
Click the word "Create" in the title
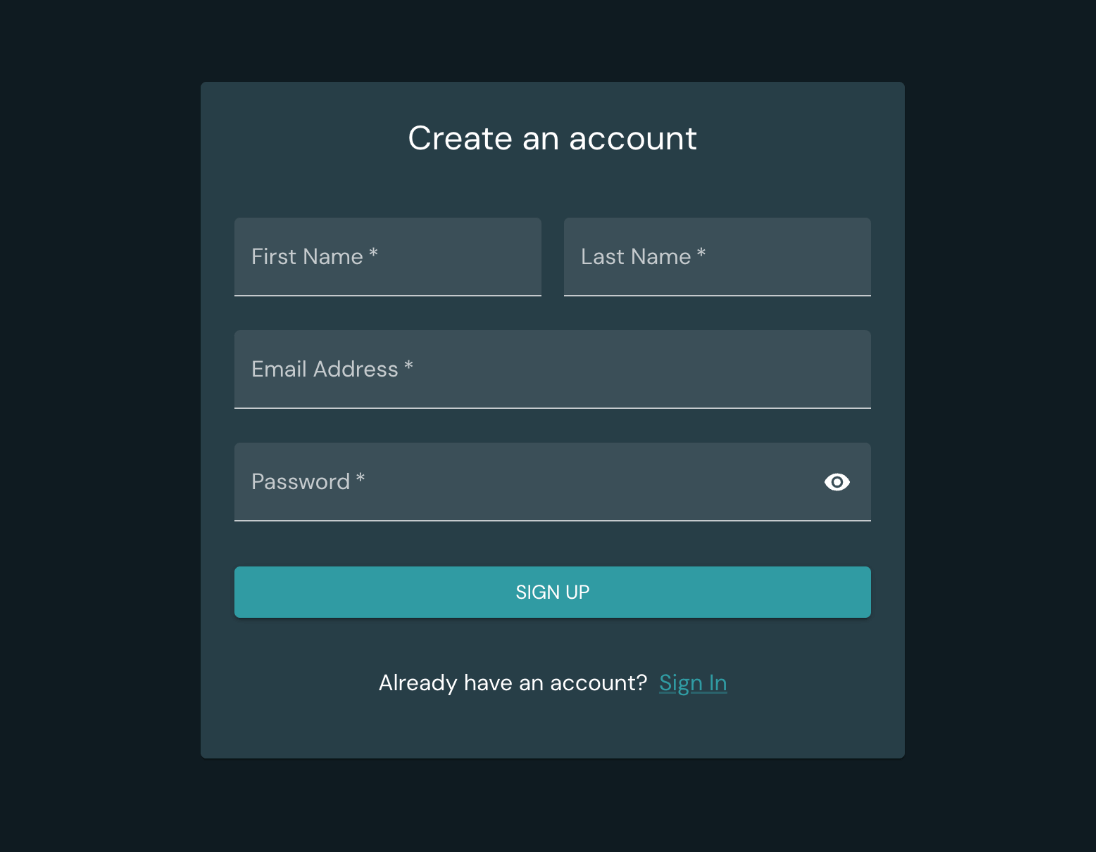tap(460, 138)
